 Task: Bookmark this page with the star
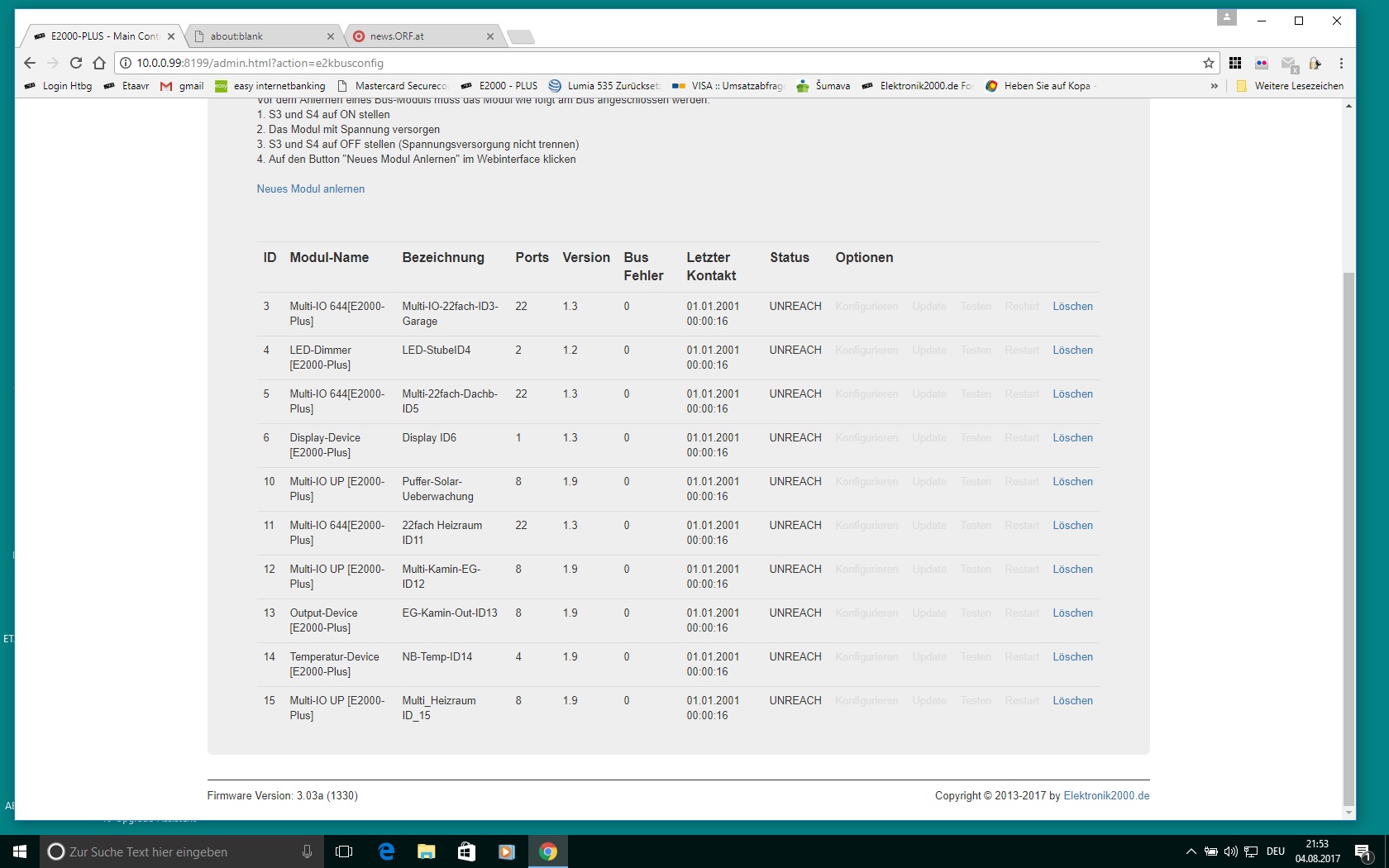click(x=1208, y=63)
